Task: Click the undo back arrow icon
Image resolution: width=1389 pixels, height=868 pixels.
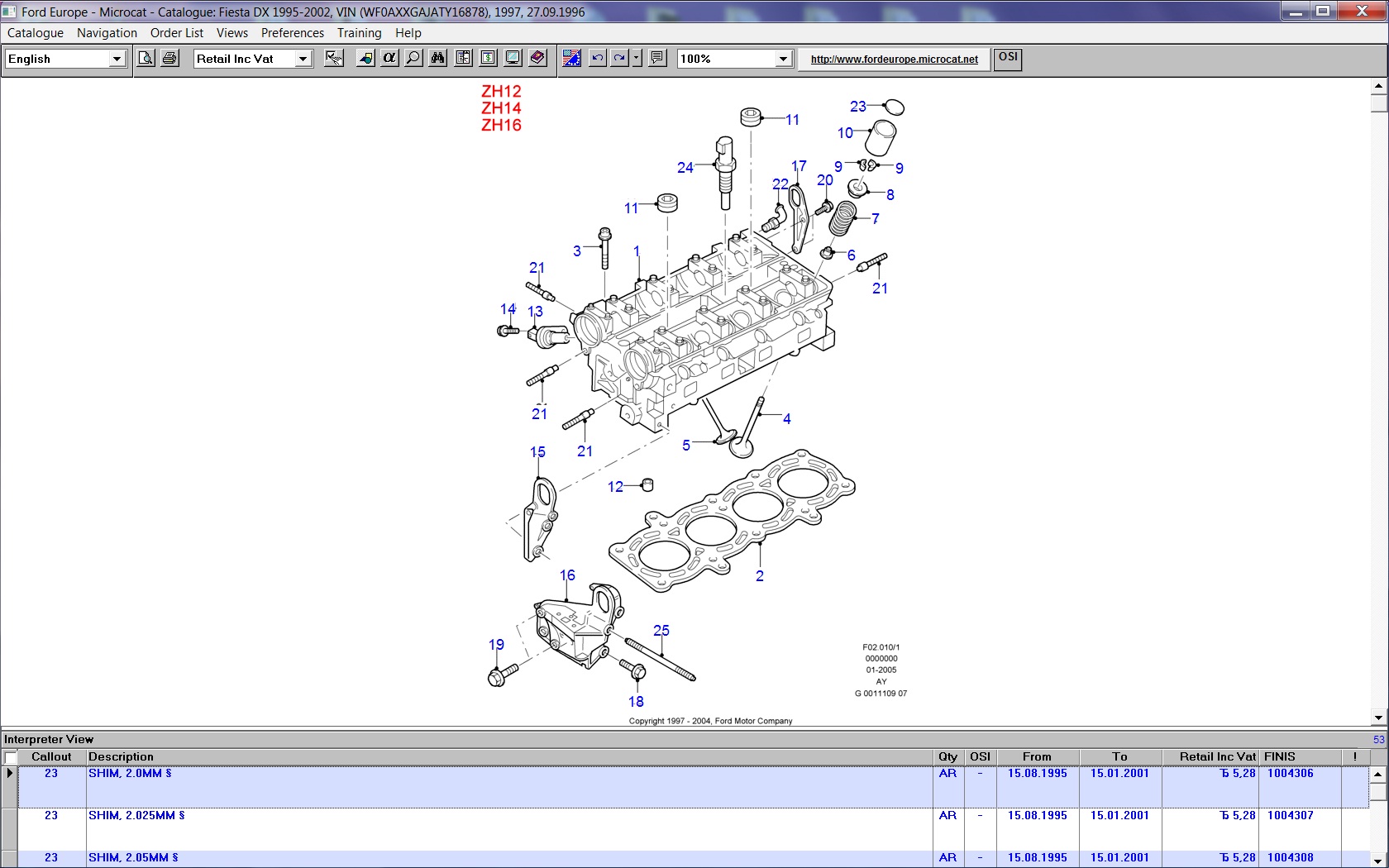Action: coord(597,58)
